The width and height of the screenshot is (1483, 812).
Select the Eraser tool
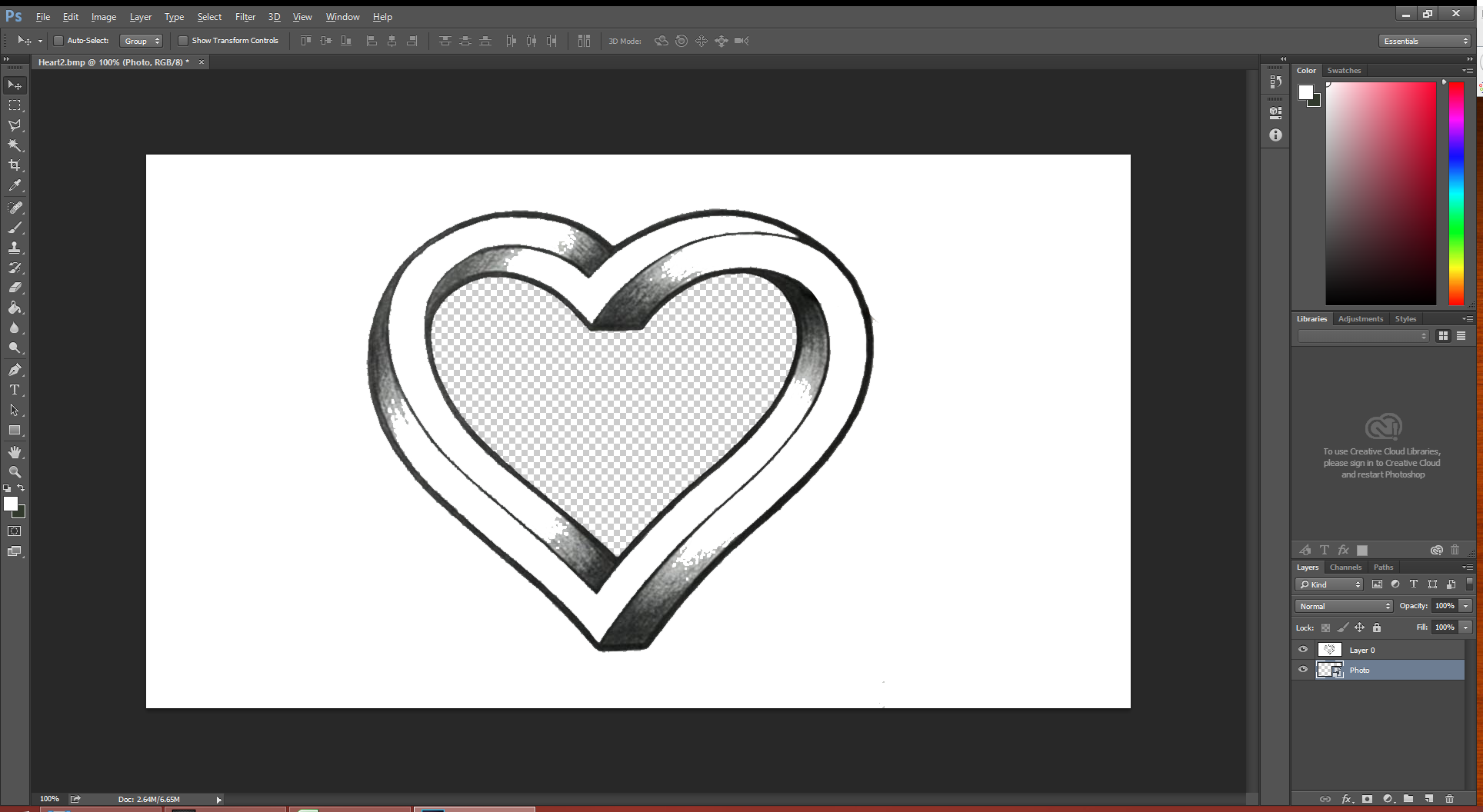point(15,288)
